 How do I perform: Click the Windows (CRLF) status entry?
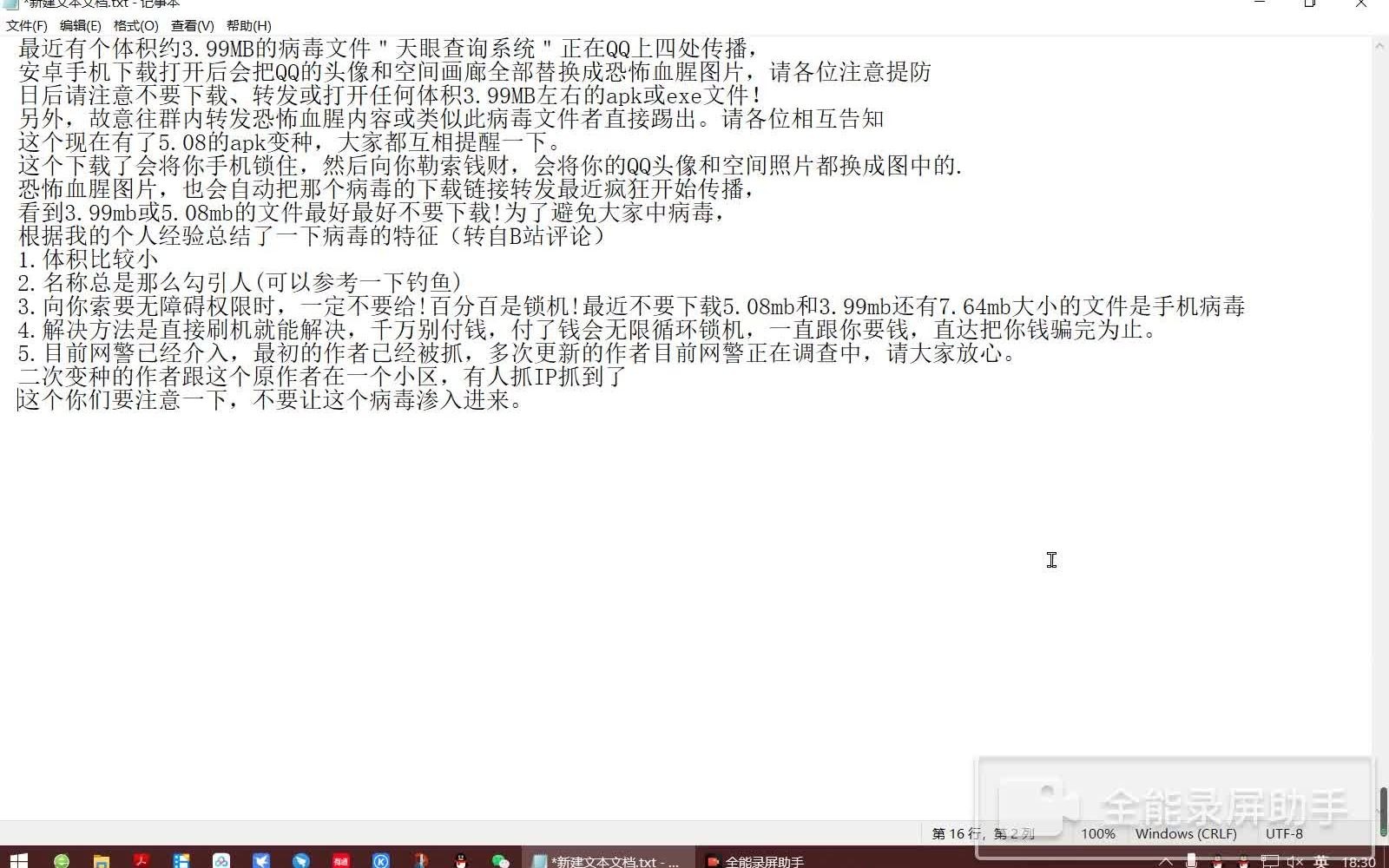pos(1186,833)
